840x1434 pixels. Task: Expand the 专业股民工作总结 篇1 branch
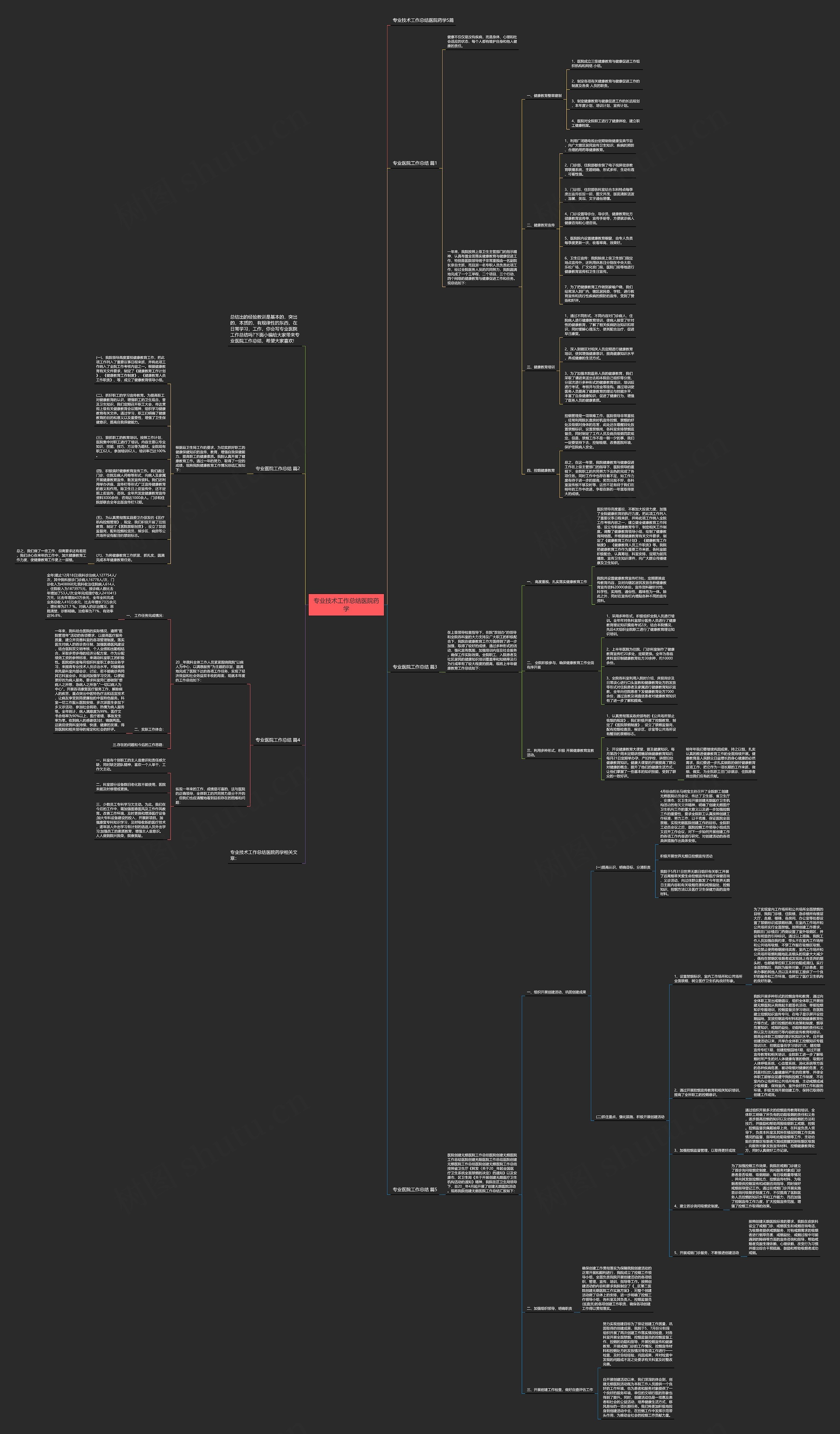(x=430, y=165)
